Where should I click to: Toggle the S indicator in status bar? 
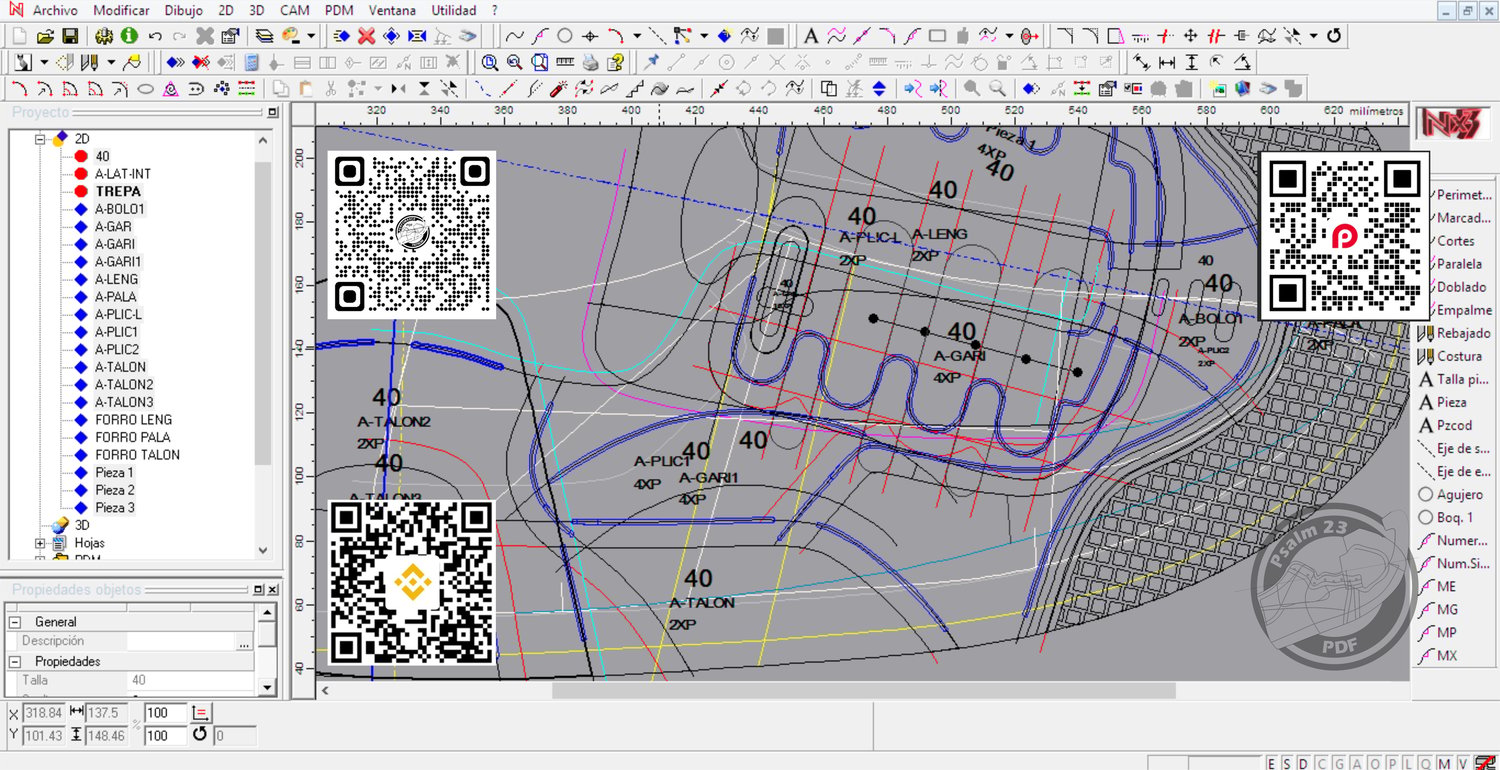1286,763
